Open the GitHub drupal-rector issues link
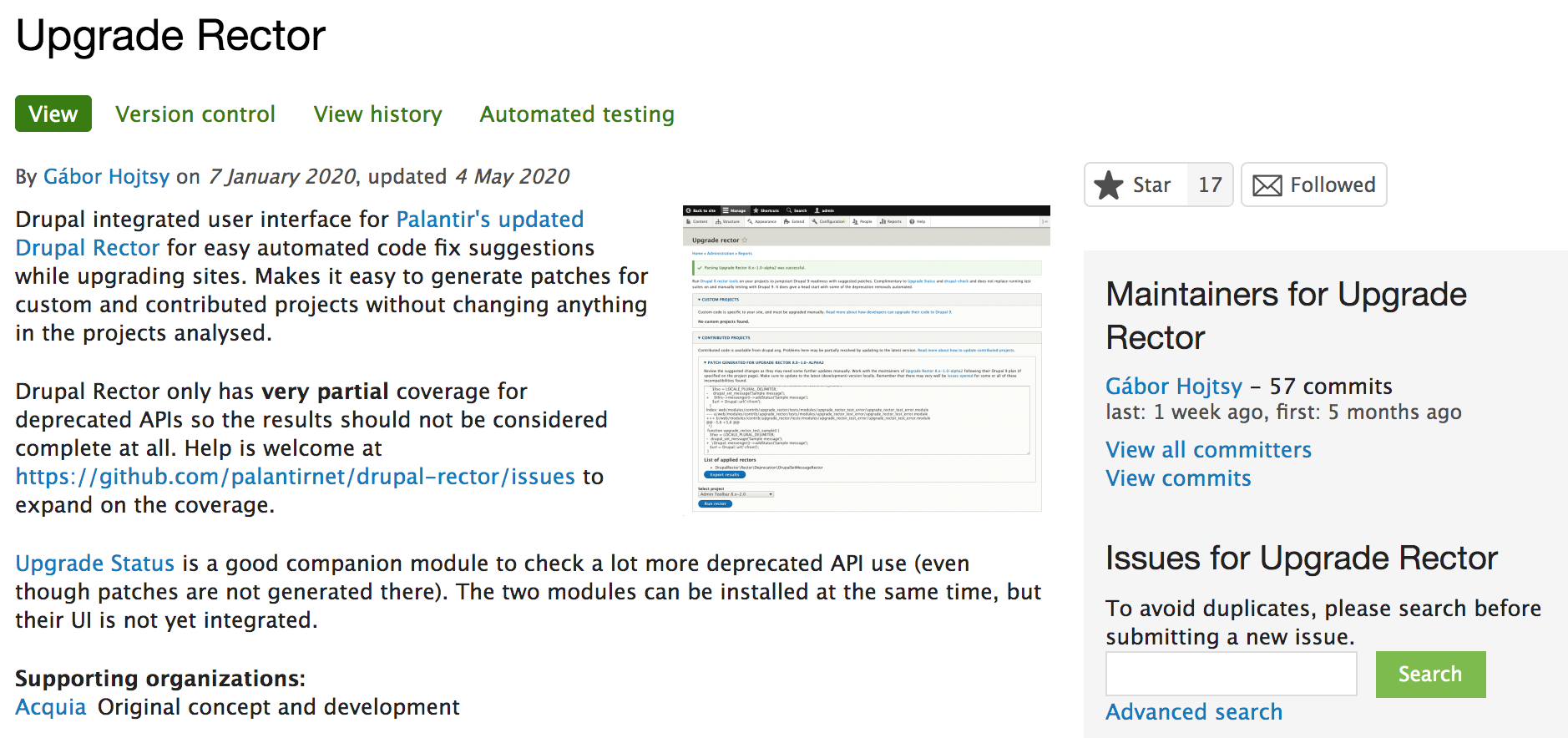 [x=296, y=477]
